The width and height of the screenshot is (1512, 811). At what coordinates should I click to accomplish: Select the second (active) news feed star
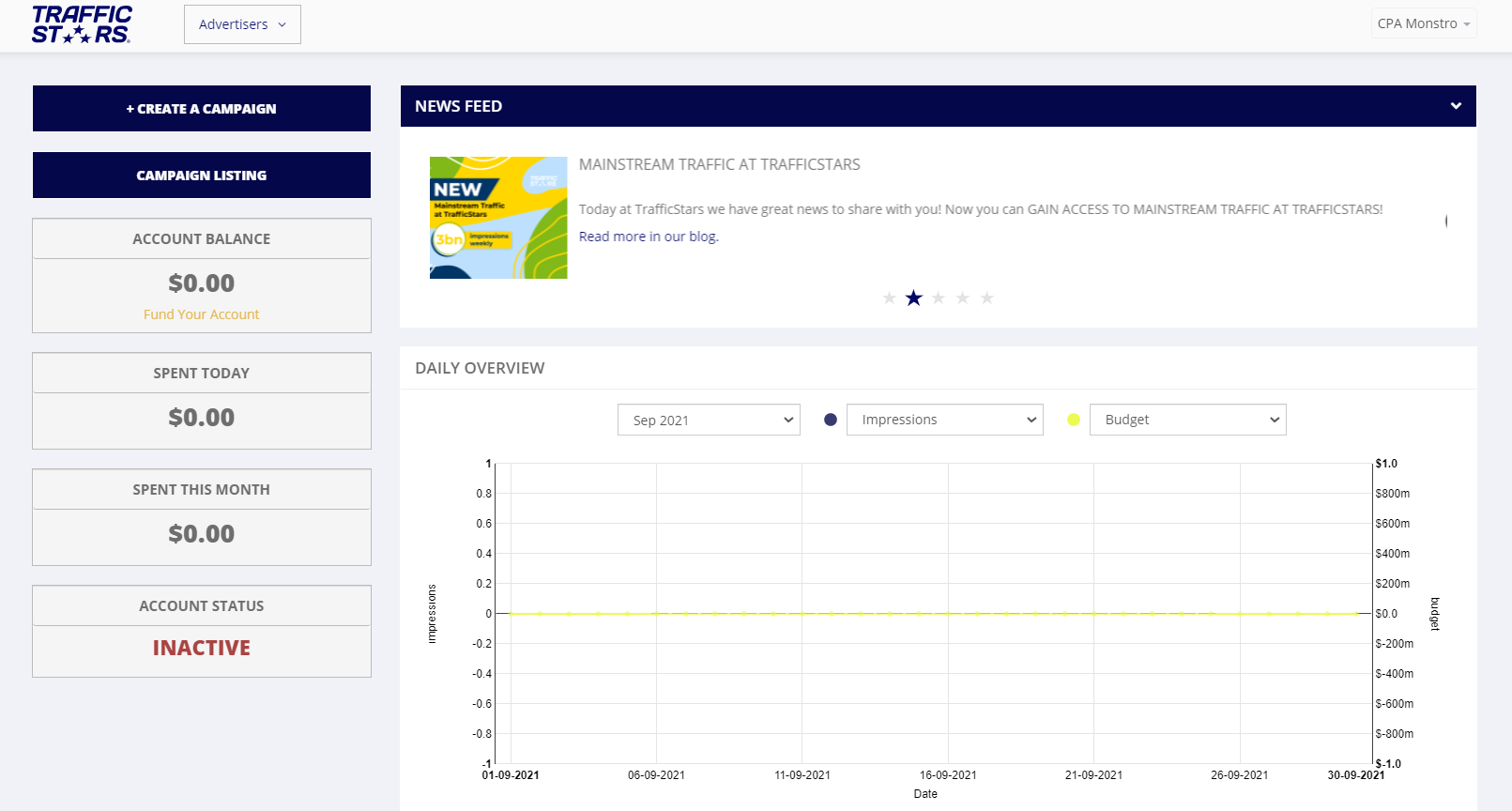[913, 298]
